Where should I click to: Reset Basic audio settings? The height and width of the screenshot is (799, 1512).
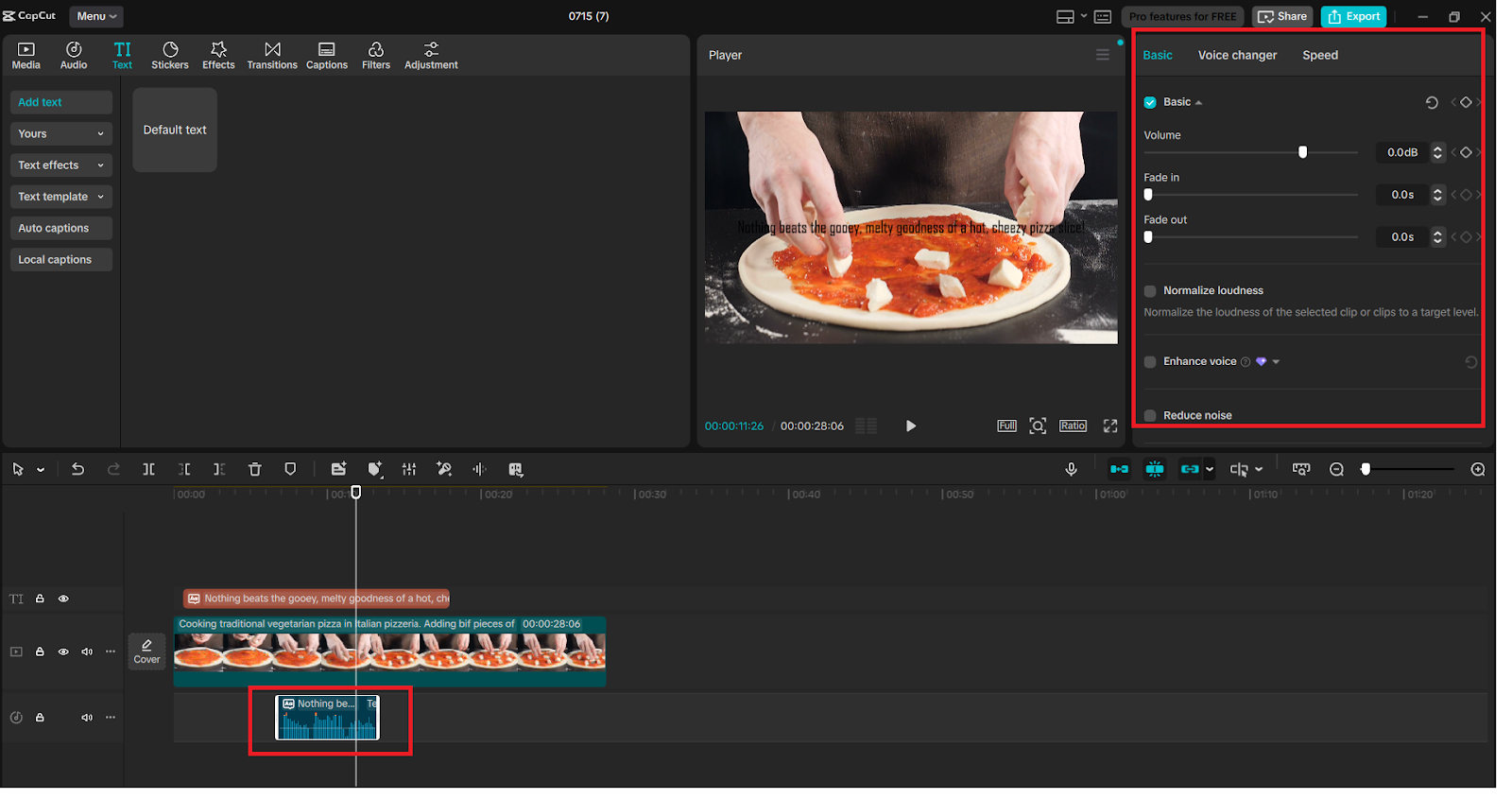1432,102
